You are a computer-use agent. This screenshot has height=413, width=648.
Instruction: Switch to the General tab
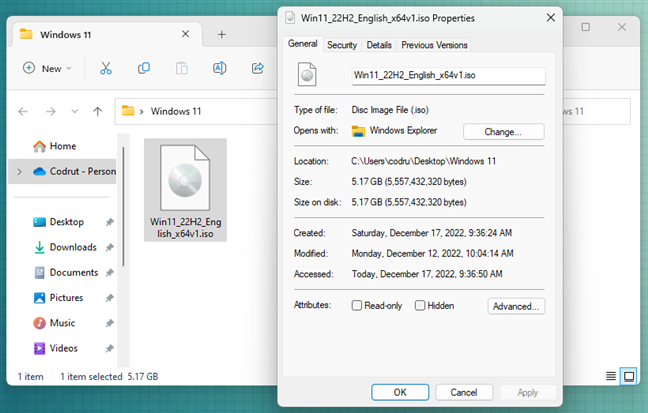point(303,44)
